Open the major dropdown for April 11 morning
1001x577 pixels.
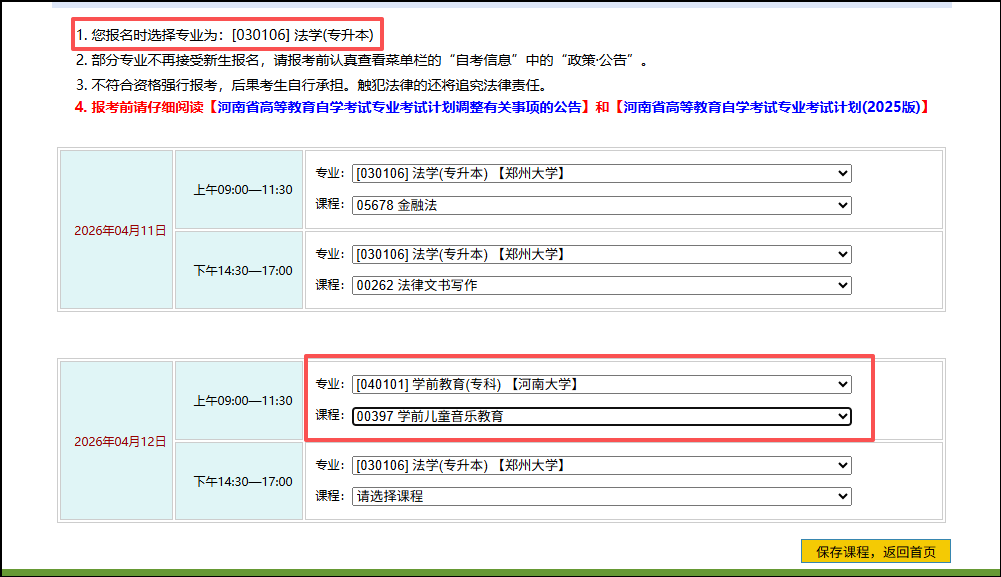pos(601,174)
